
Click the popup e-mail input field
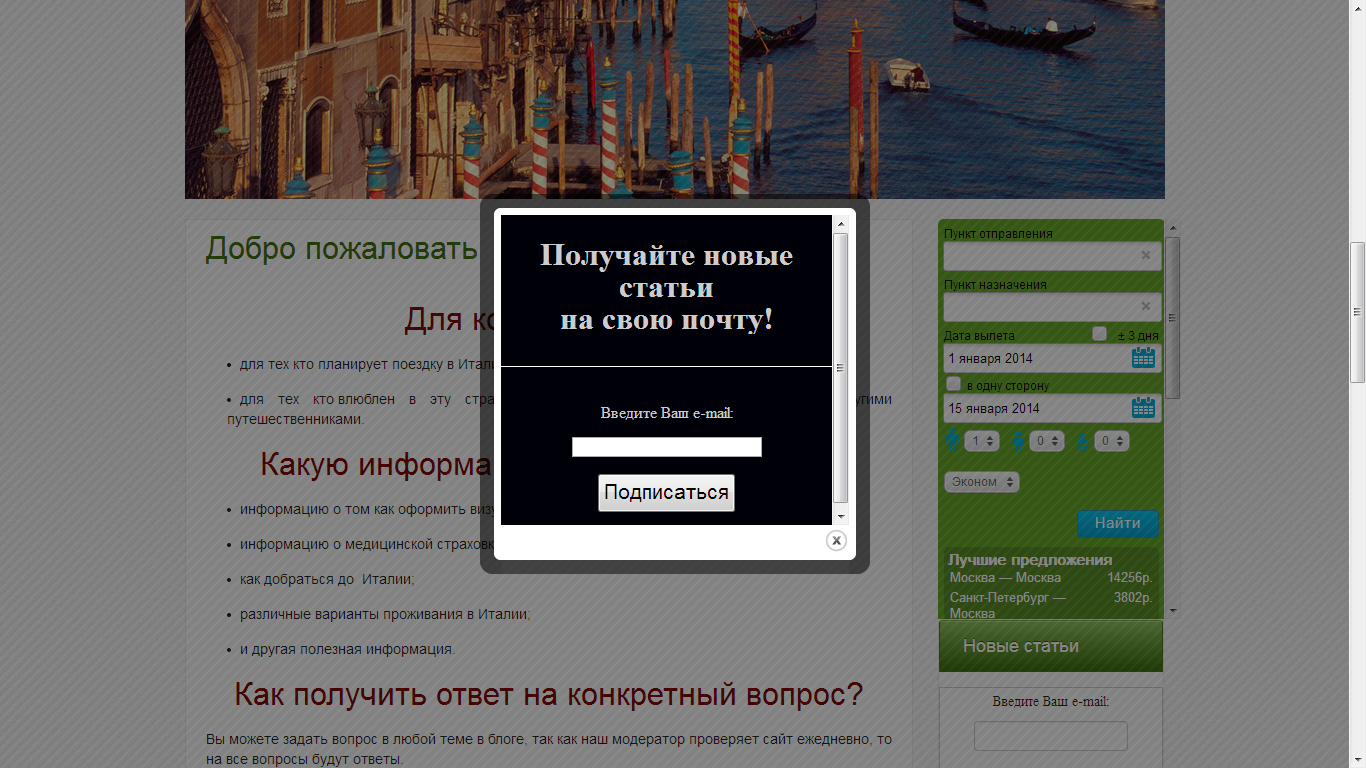(666, 446)
